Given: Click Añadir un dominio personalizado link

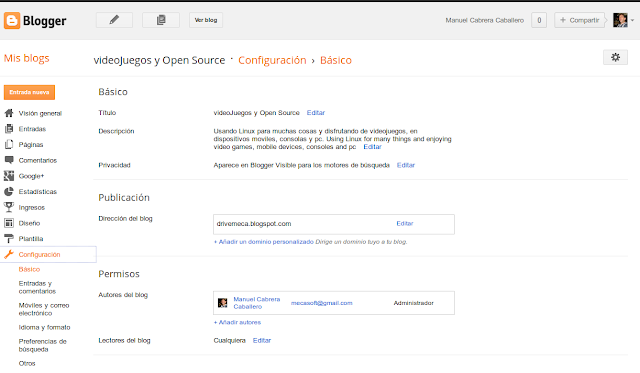Looking at the screenshot, I should (x=264, y=242).
